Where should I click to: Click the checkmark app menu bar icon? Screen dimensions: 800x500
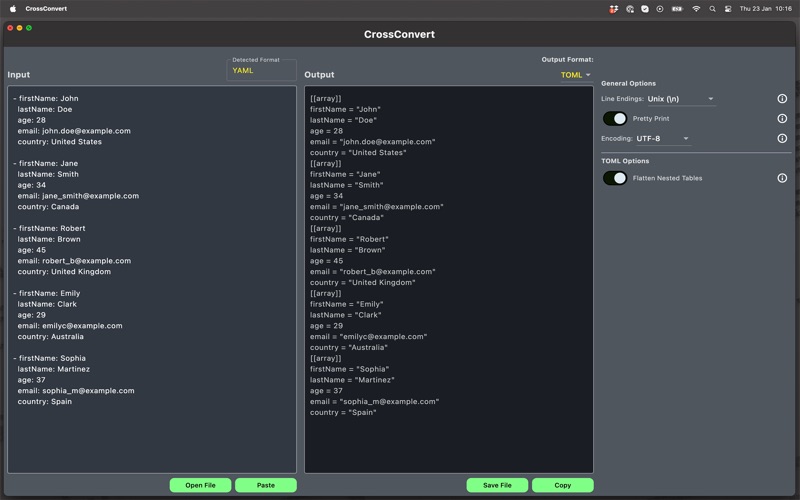645,9
